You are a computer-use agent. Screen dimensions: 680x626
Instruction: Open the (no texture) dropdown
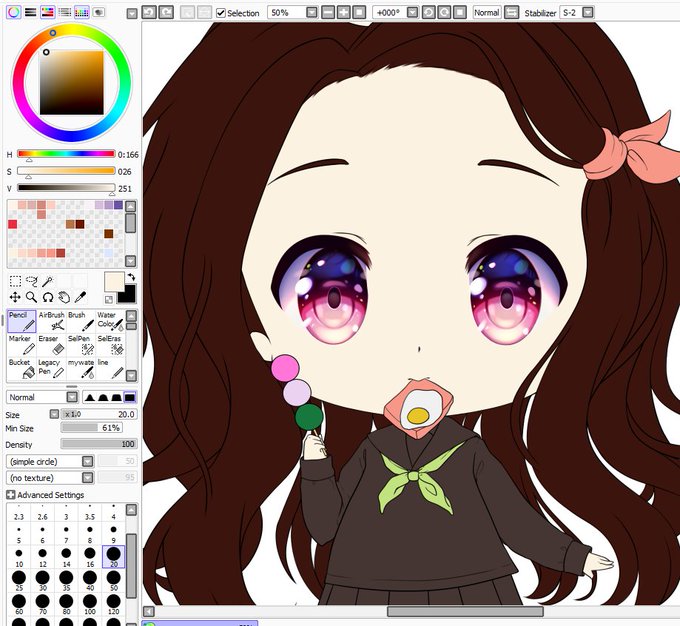88,478
